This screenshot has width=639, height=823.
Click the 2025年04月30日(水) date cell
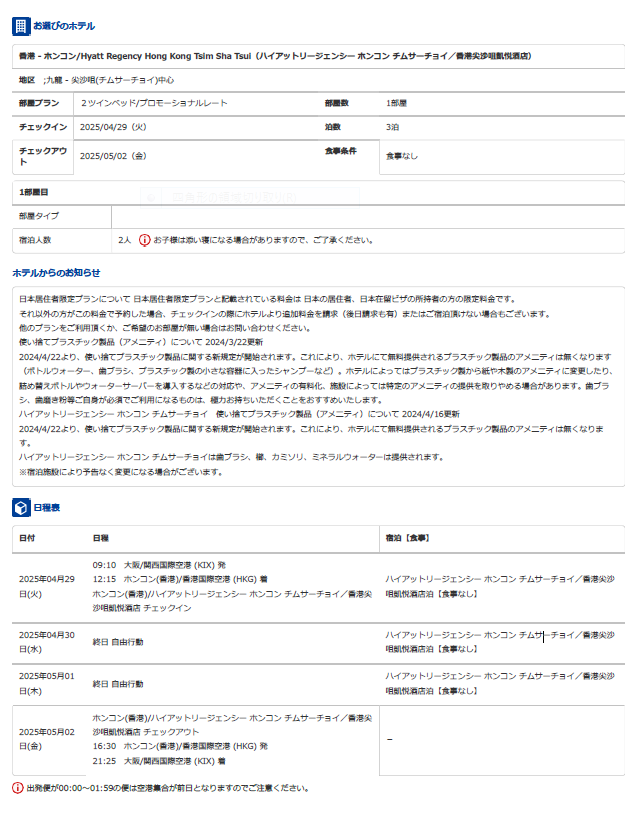[x=47, y=642]
